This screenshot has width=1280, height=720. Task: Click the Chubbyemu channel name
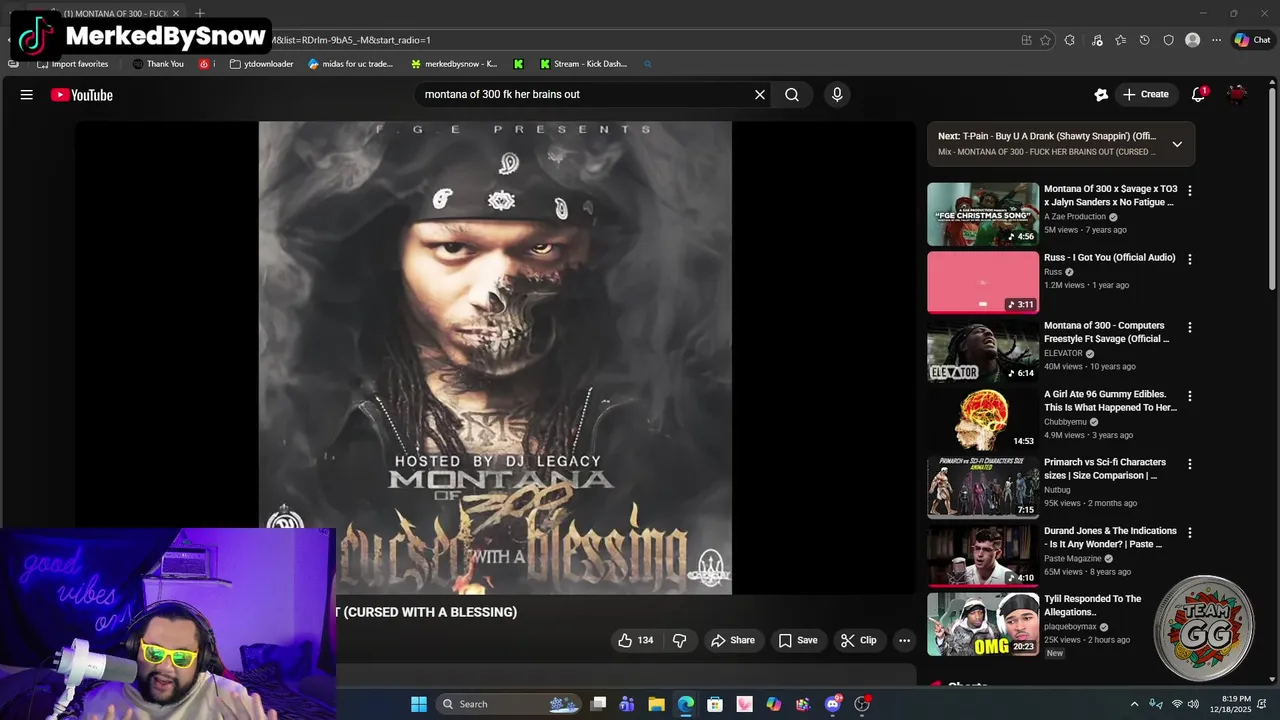[x=1065, y=422]
